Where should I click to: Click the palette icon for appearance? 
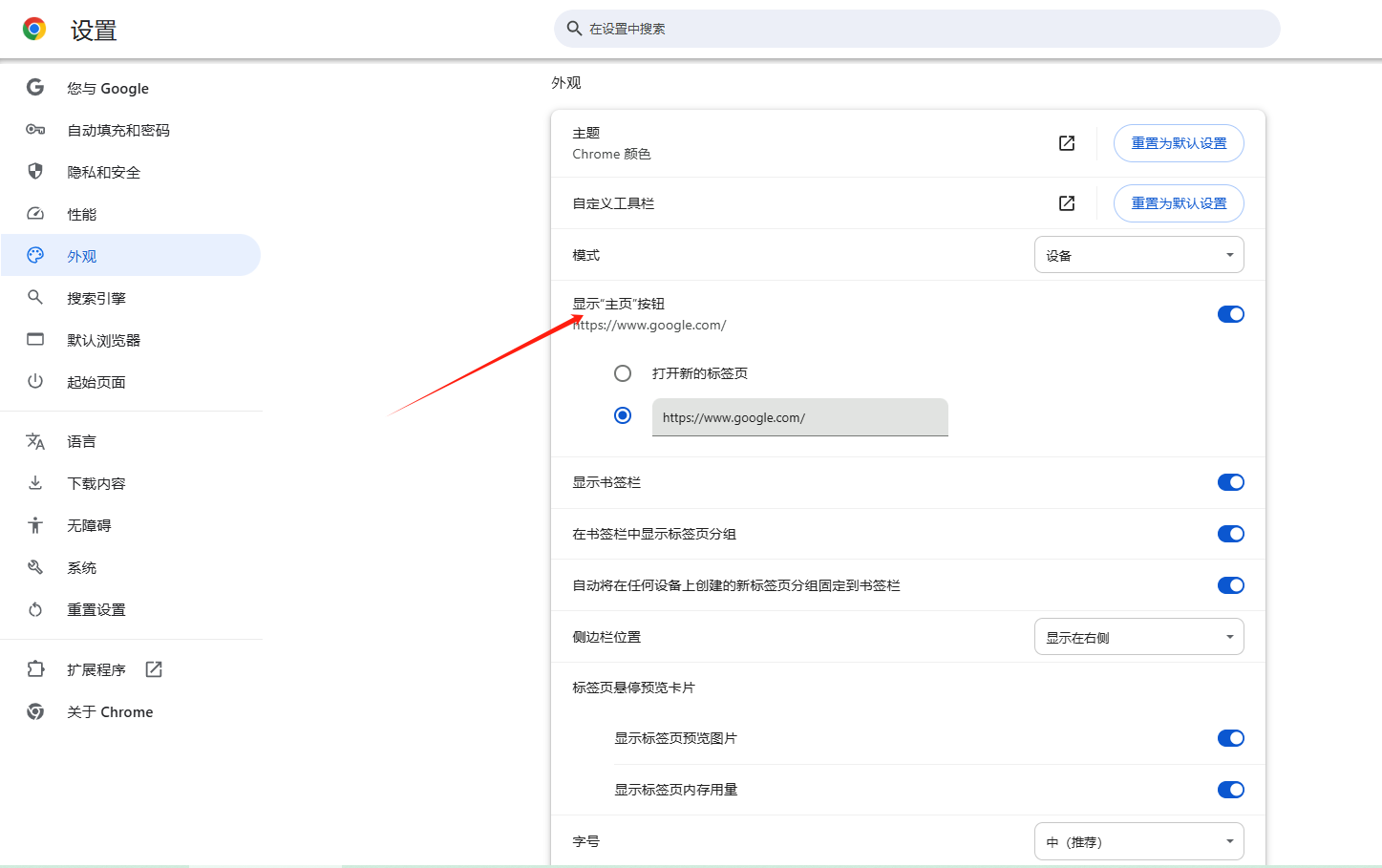(x=35, y=256)
